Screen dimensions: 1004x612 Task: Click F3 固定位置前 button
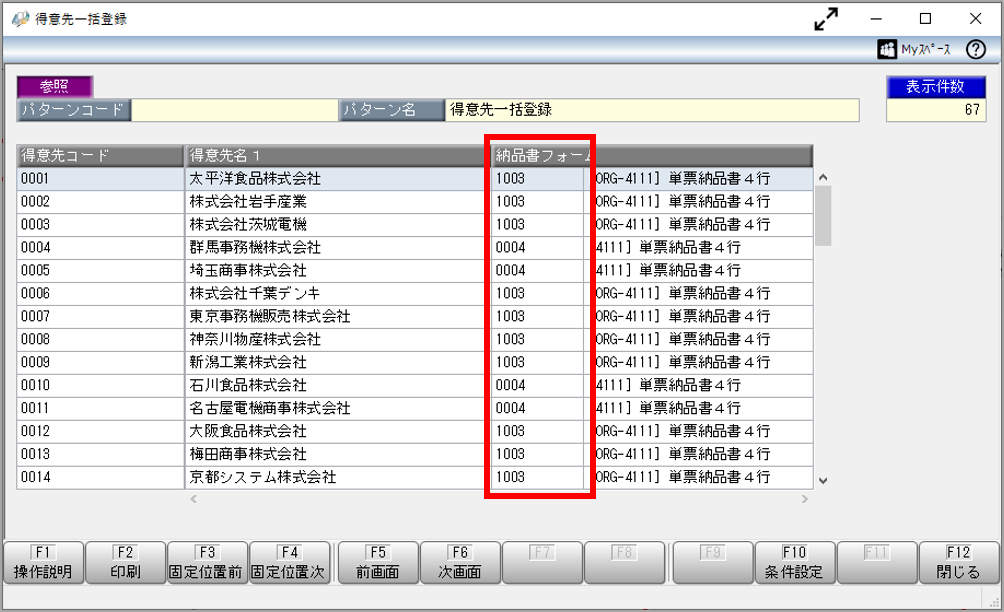tap(207, 563)
